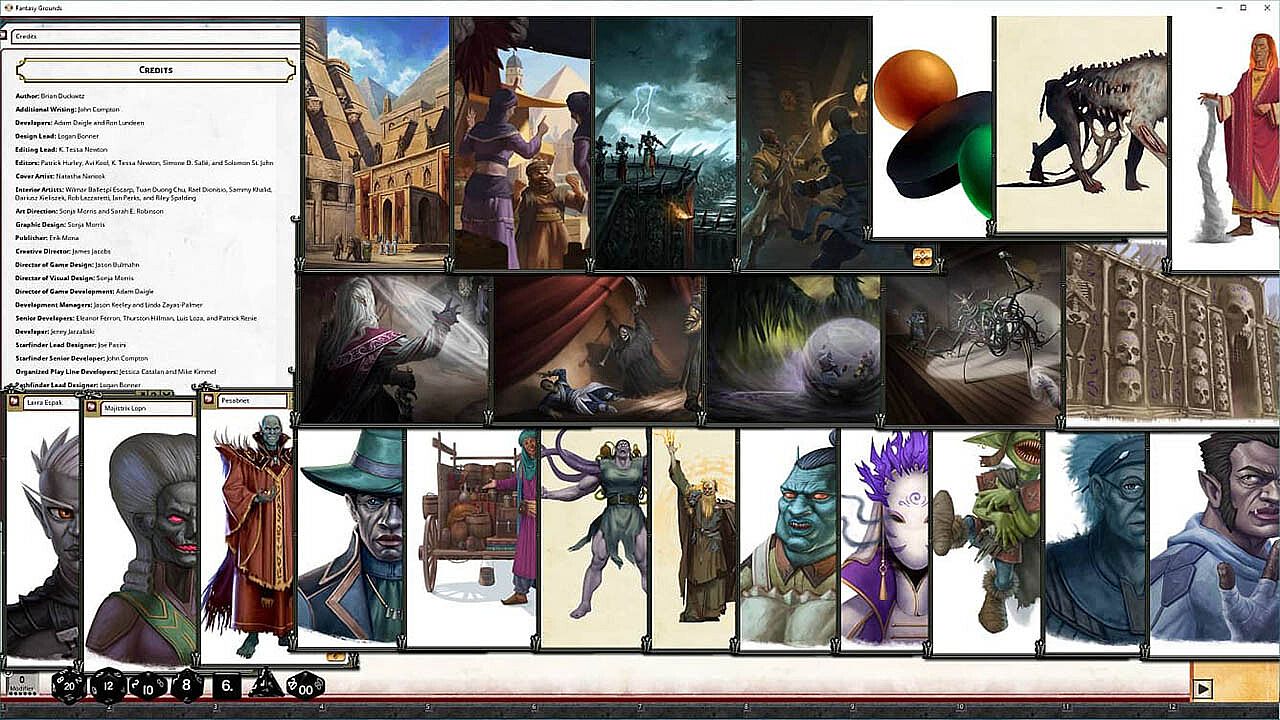The image size is (1280, 720).
Task: Click the Credits heading banner
Action: [x=156, y=70]
